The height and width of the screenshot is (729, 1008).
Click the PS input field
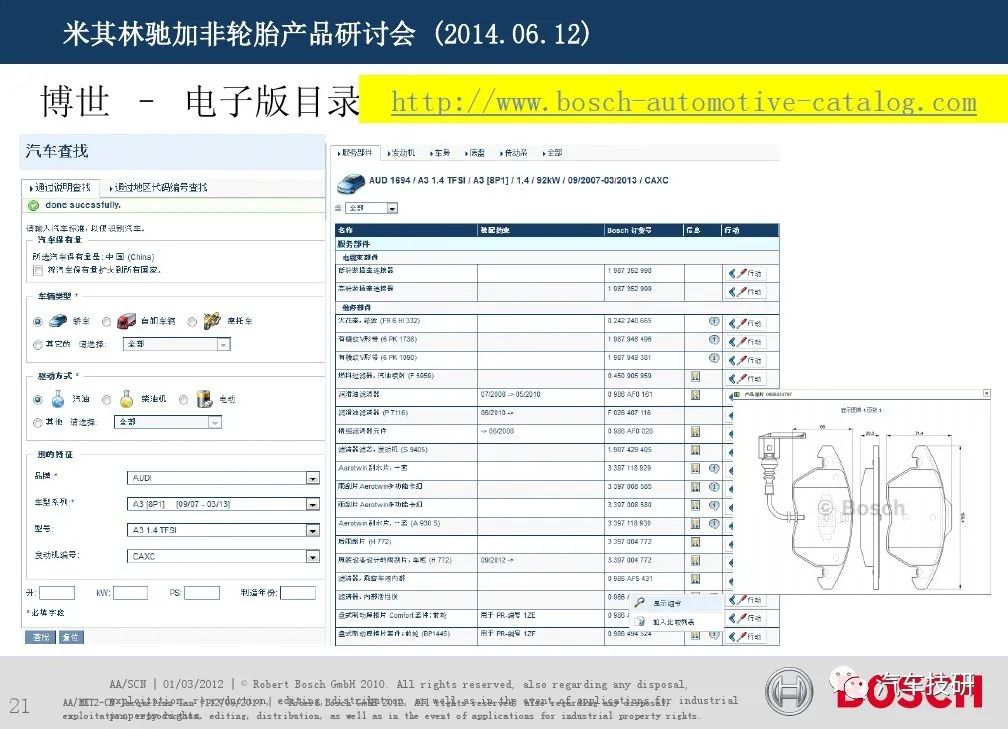[202, 593]
